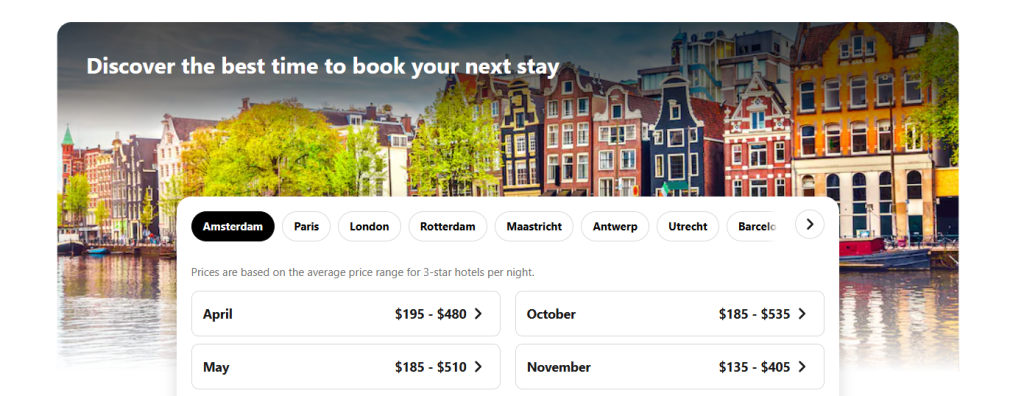Click chevron beside October price range

click(802, 314)
